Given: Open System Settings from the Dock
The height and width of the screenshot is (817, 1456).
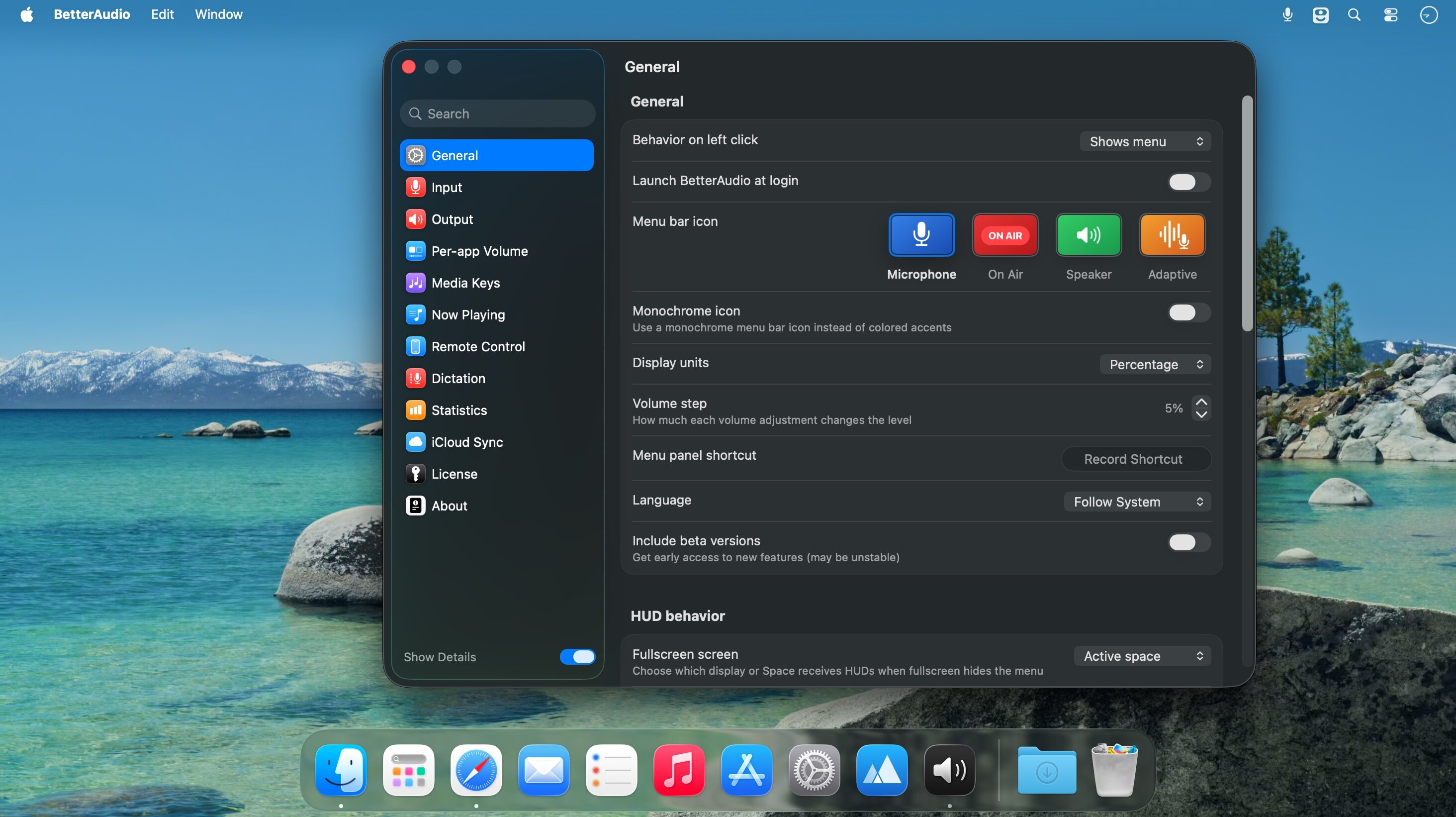Looking at the screenshot, I should (x=814, y=770).
